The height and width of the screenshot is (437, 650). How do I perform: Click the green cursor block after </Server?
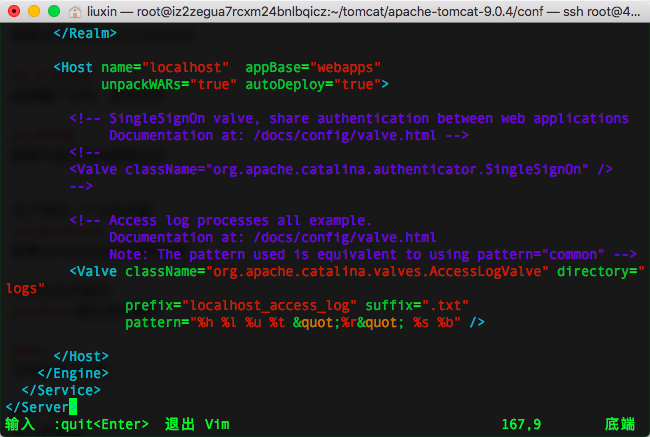[x=73, y=407]
